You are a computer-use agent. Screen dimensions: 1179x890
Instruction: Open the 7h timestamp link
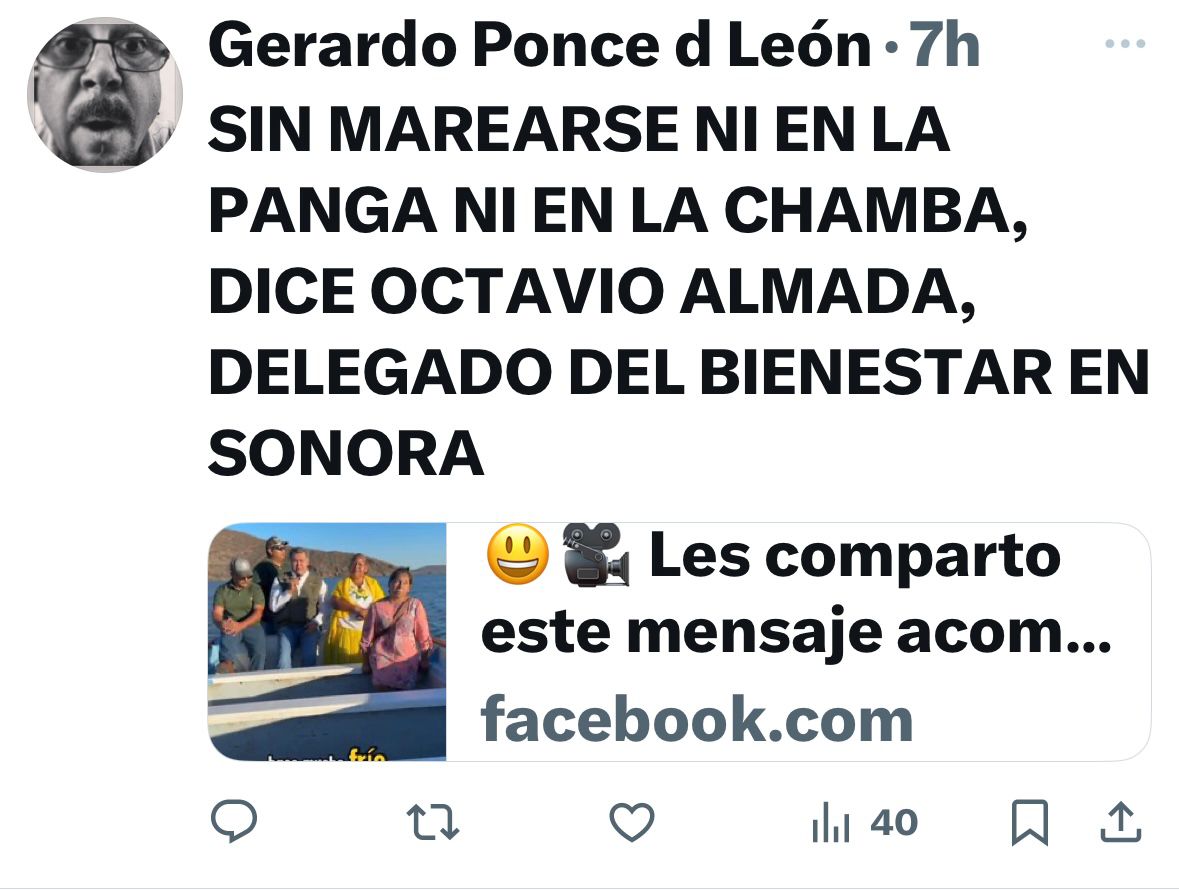tap(944, 46)
